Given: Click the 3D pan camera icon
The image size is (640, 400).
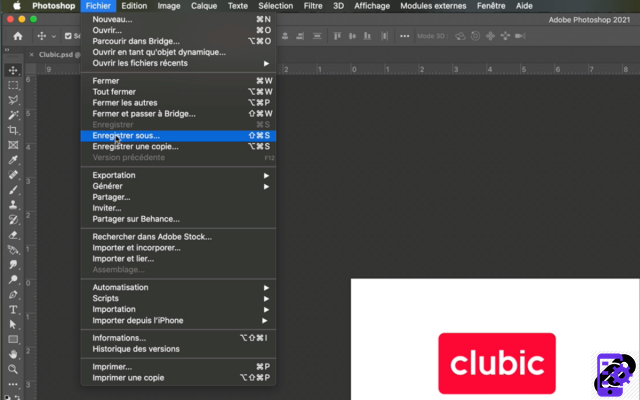Looking at the screenshot, I should point(490,36).
